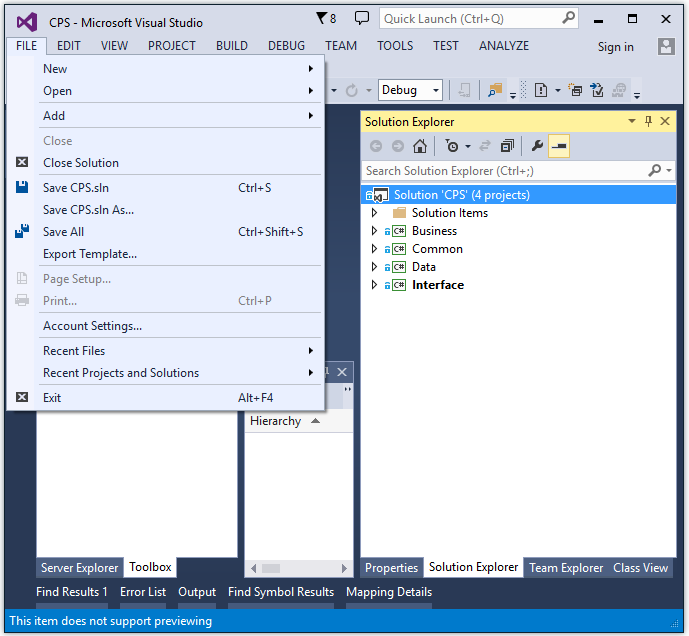
Task: Open the Error List tab
Action: 143,592
